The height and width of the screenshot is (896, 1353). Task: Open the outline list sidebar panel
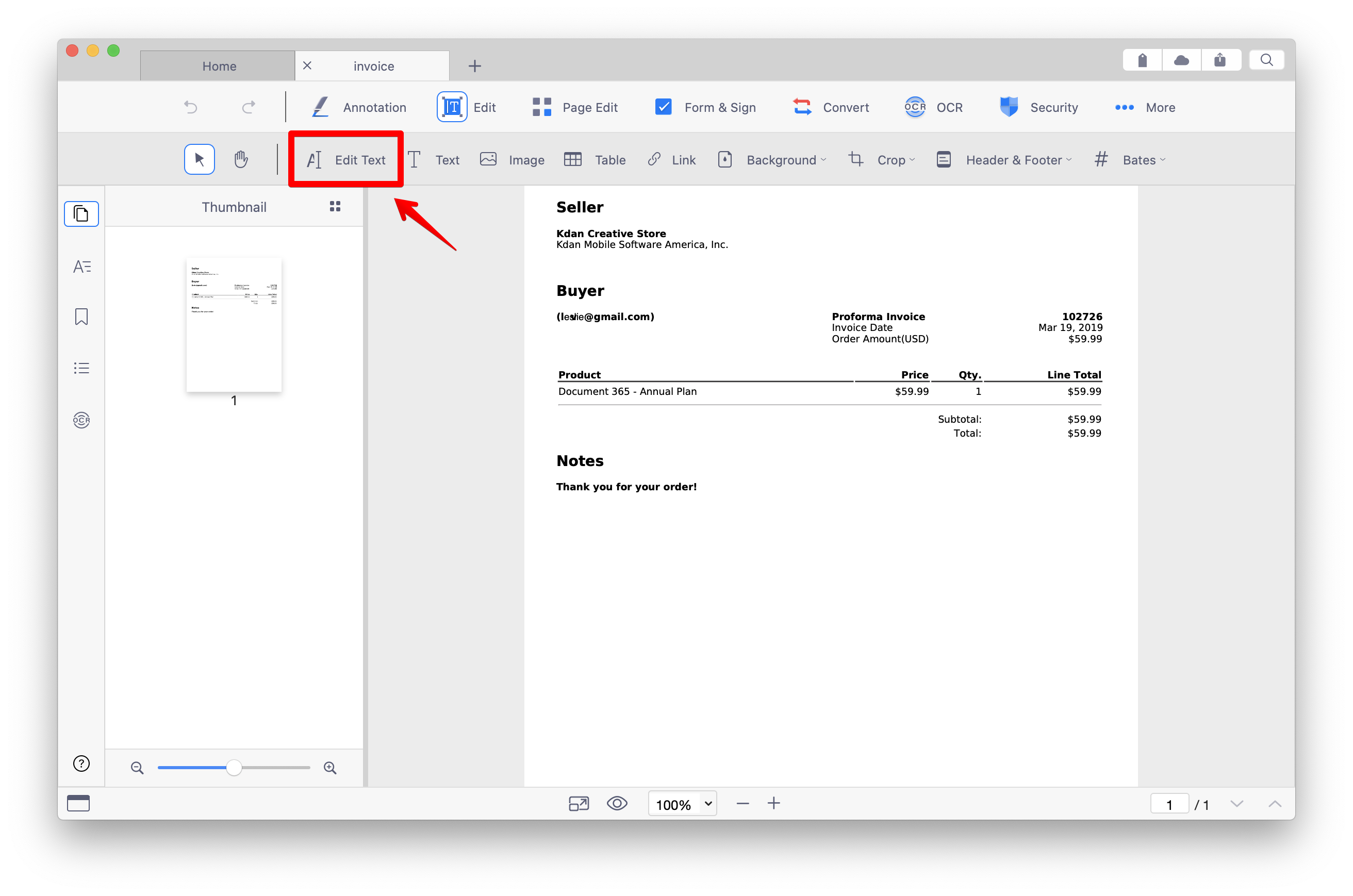coord(81,368)
